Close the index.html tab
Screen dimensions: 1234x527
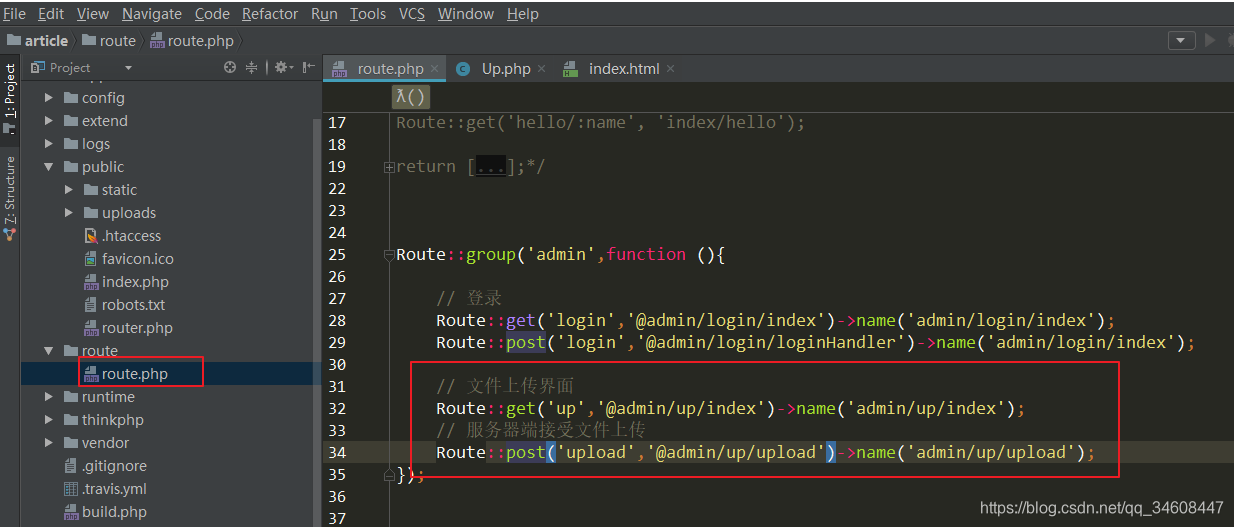coord(670,69)
